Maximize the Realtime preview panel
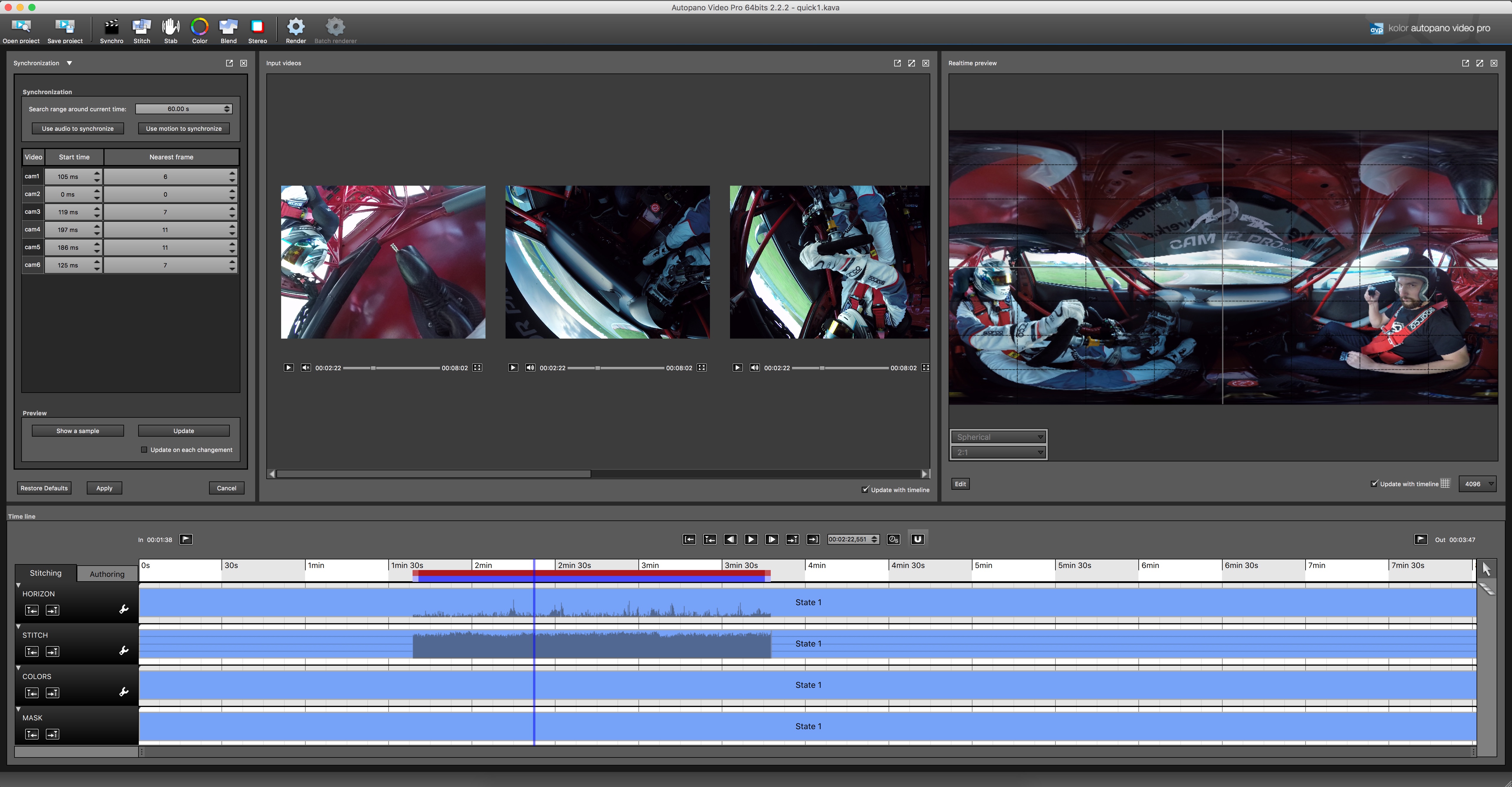The height and width of the screenshot is (787, 1512). coord(1480,63)
